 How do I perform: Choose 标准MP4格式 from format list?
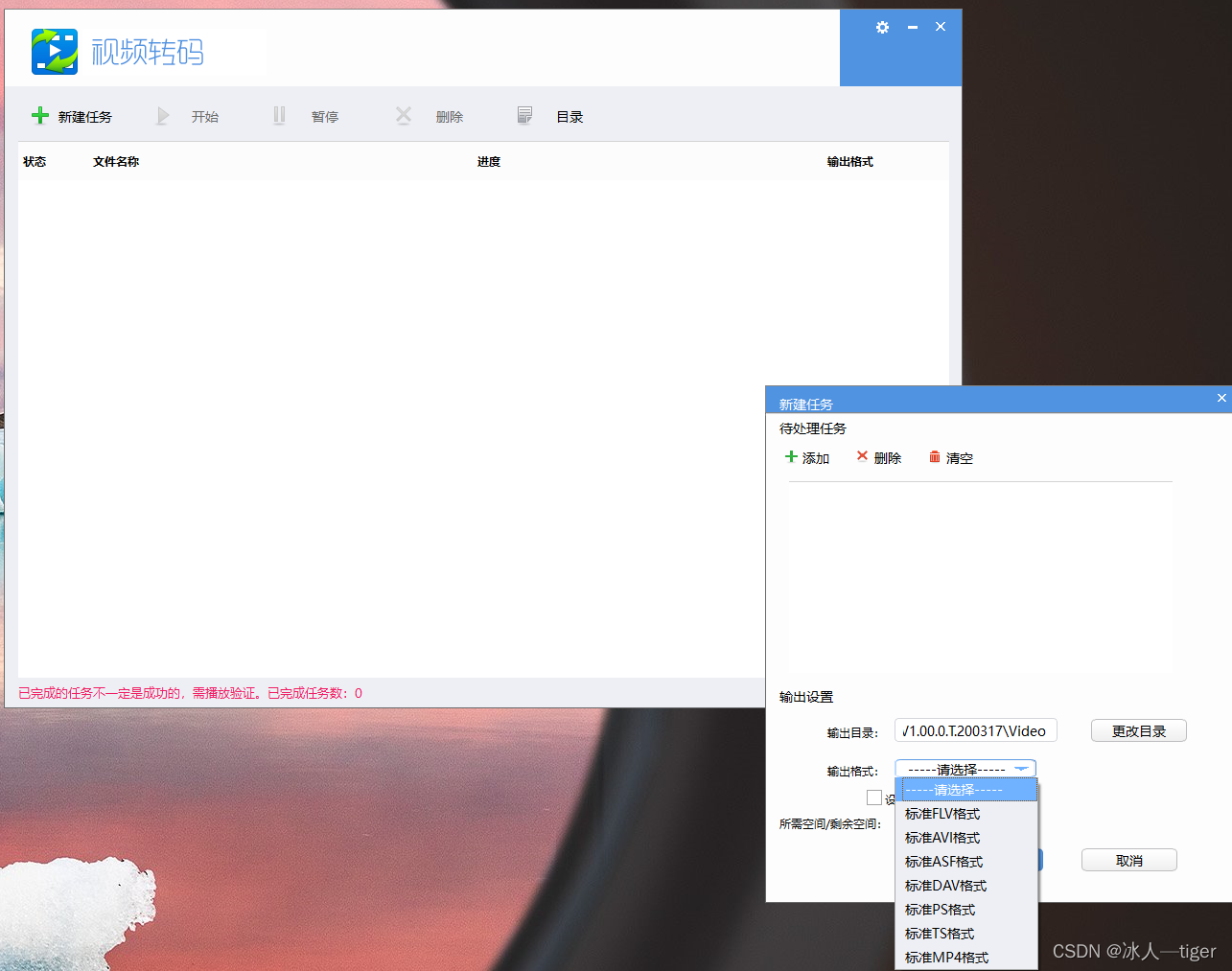966,958
